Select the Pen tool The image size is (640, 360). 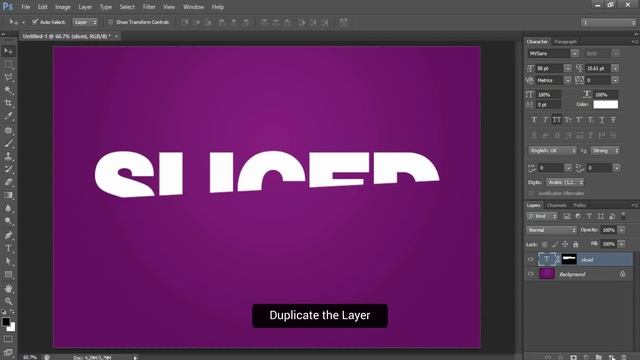[8, 236]
